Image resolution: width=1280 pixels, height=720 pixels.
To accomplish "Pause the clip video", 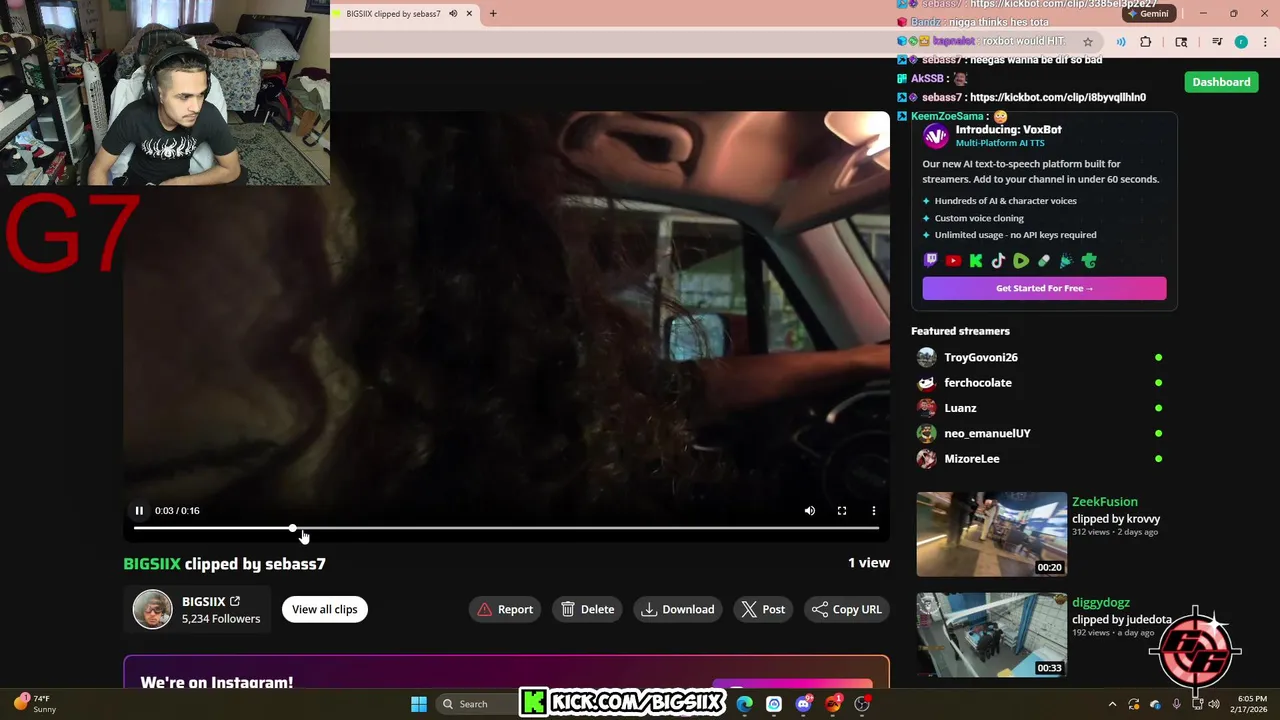I will 139,511.
